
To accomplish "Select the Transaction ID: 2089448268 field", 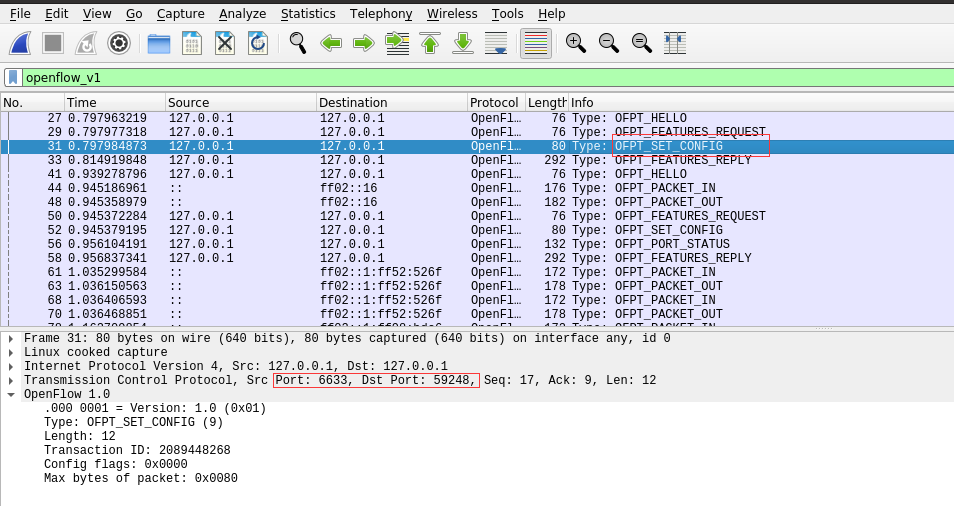I will 137,450.
